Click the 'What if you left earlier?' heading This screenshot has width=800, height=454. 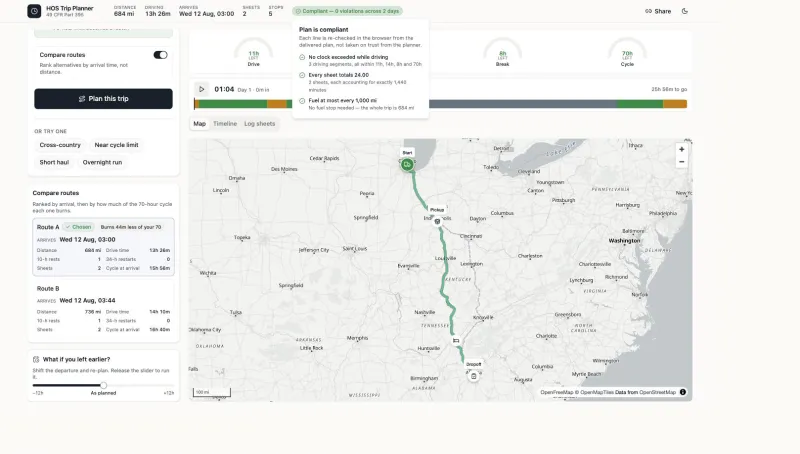(x=76, y=359)
